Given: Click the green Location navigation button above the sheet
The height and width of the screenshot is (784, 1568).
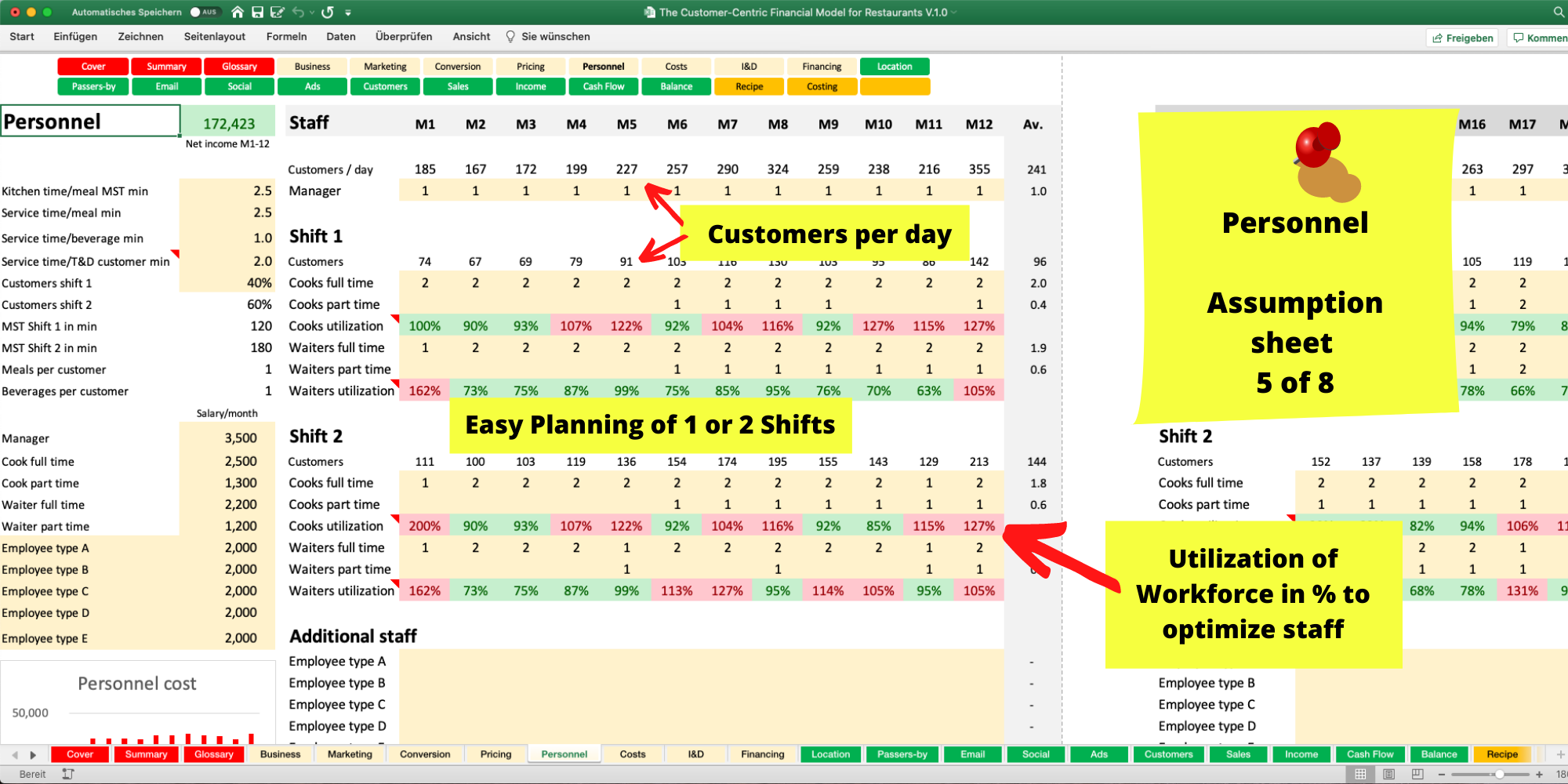Looking at the screenshot, I should (895, 67).
